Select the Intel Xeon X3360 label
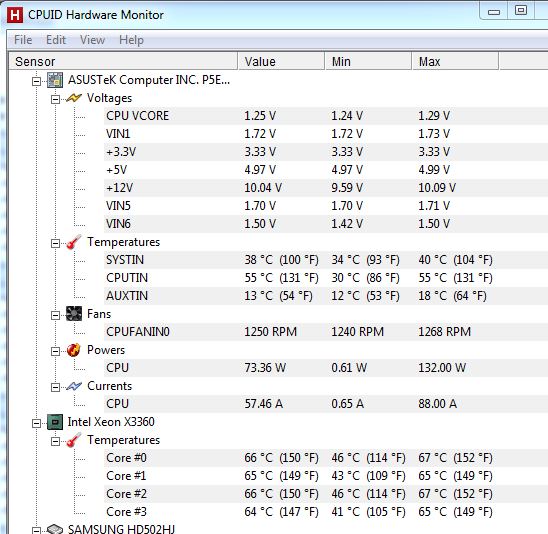This screenshot has width=548, height=534. click(111, 422)
